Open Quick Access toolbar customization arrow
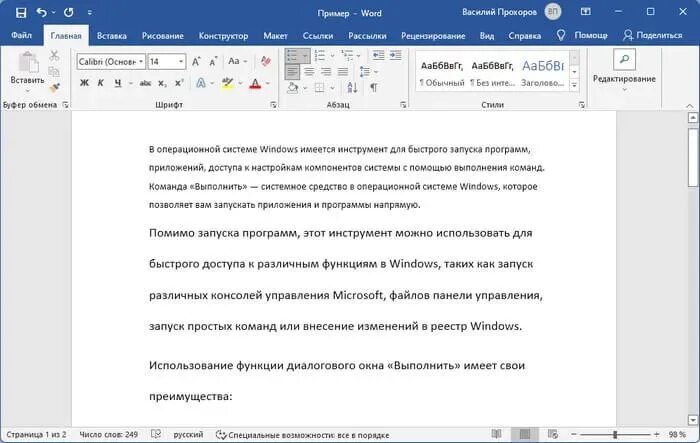 [x=90, y=13]
